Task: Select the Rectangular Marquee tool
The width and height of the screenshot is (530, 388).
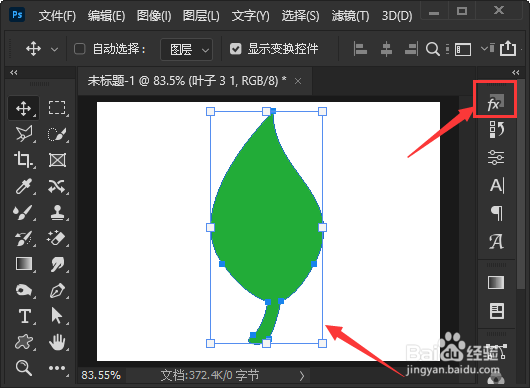Action: pyautogui.click(x=57, y=108)
